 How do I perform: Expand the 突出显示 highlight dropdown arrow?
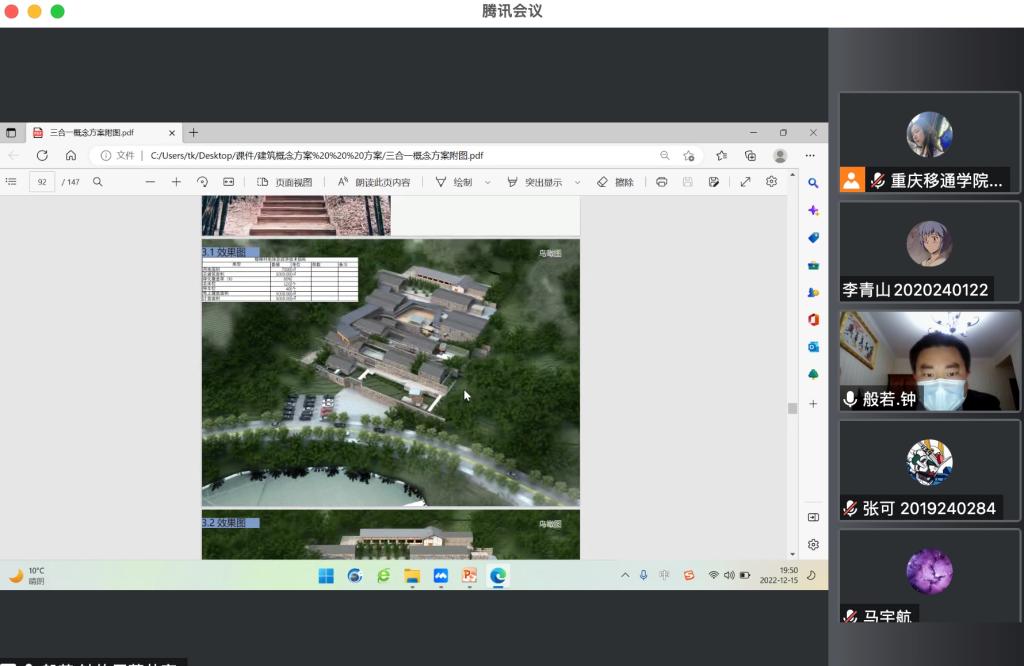click(x=578, y=182)
